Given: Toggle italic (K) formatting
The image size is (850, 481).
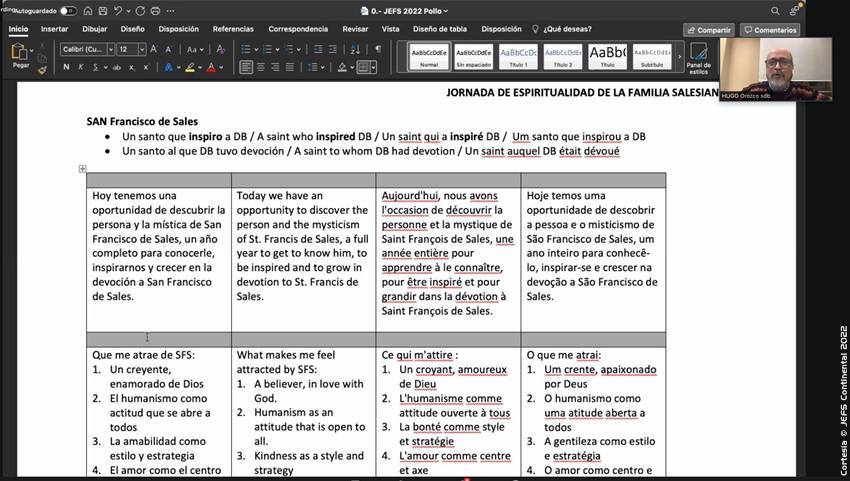Looking at the screenshot, I should pyautogui.click(x=81, y=67).
